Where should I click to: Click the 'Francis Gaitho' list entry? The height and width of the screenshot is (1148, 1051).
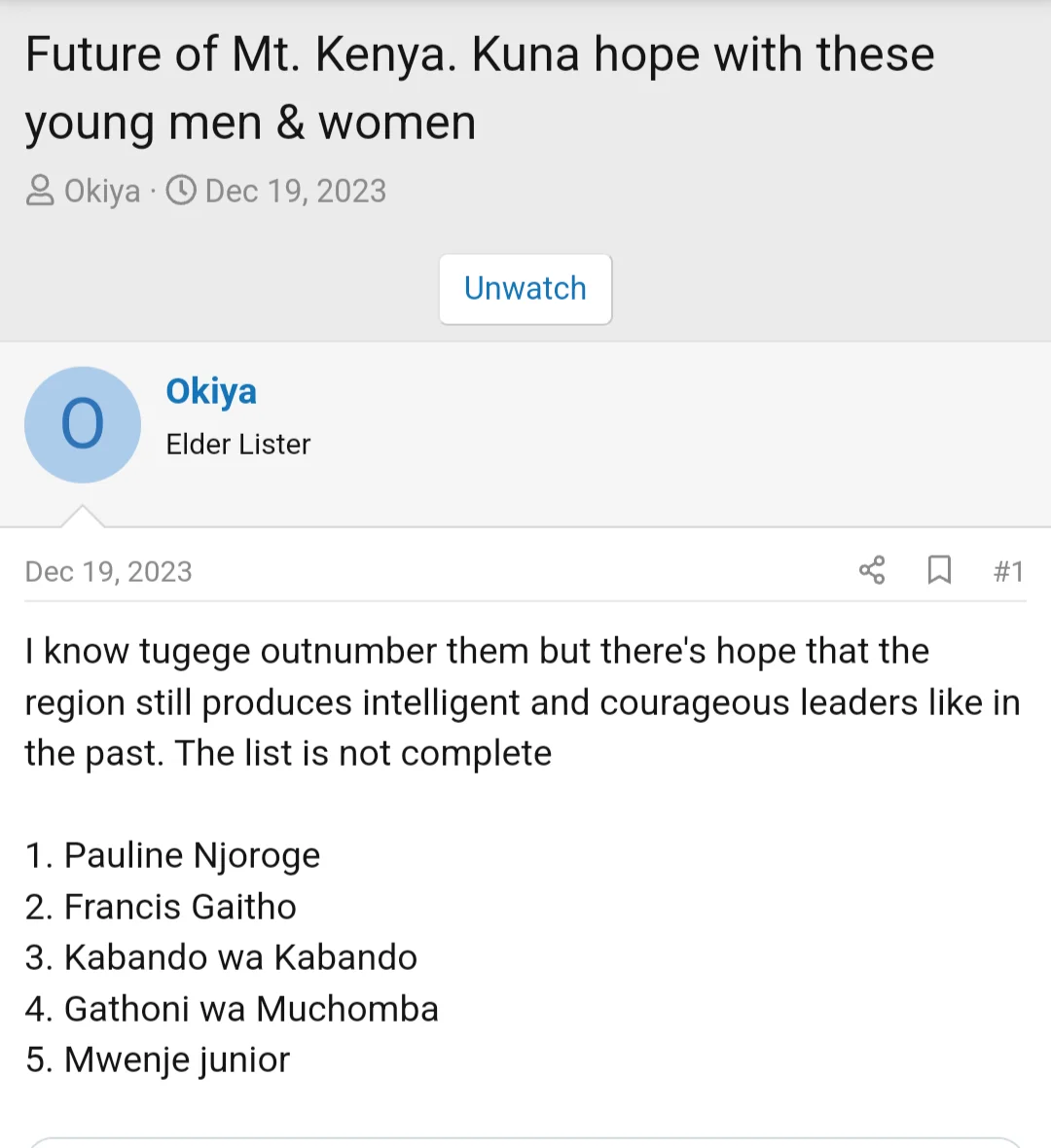point(180,907)
